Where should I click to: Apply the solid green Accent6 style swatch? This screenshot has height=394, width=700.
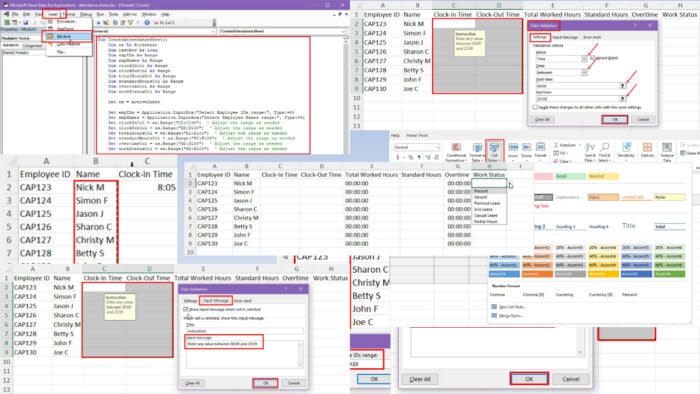pos(670,274)
